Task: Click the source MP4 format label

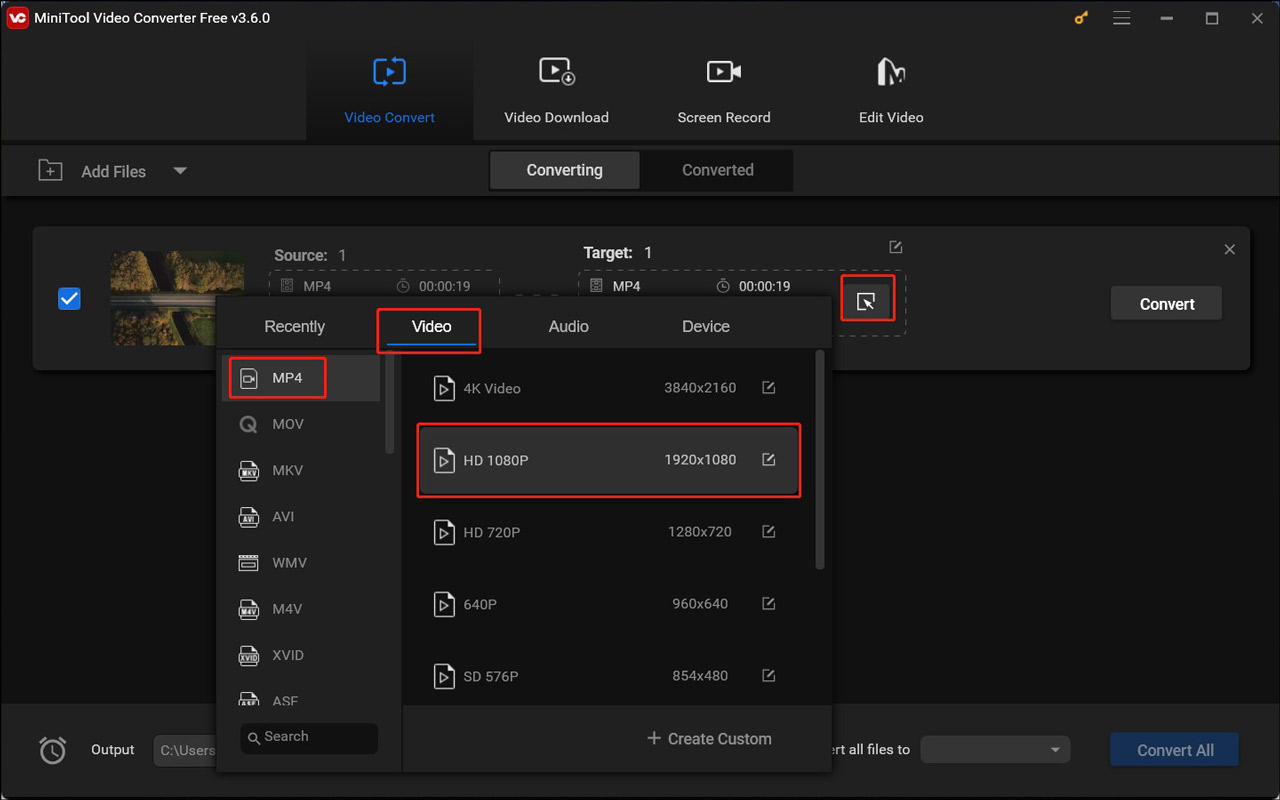Action: tap(317, 286)
